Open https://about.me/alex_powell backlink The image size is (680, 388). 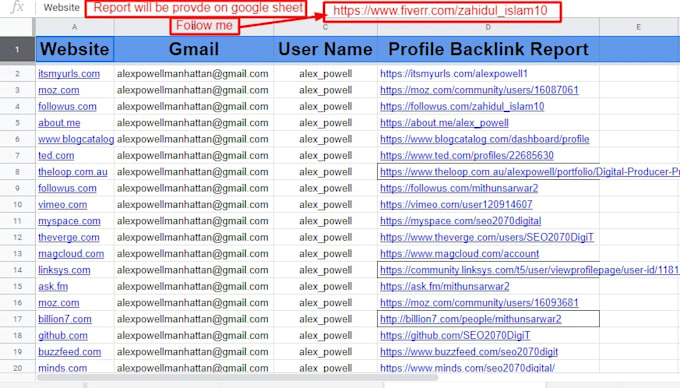click(444, 123)
